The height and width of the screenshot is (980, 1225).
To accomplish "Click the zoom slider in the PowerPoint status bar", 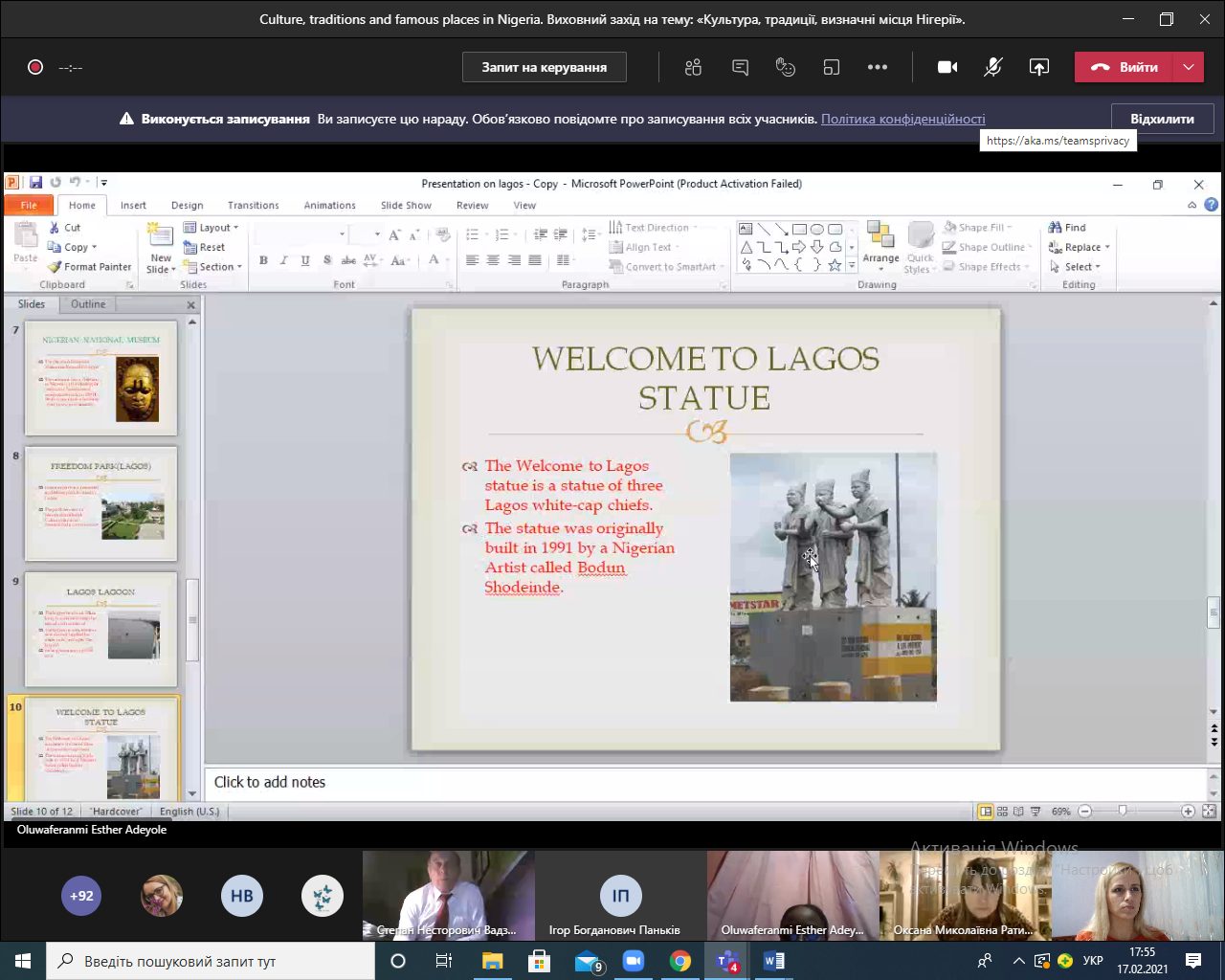I will [1123, 811].
